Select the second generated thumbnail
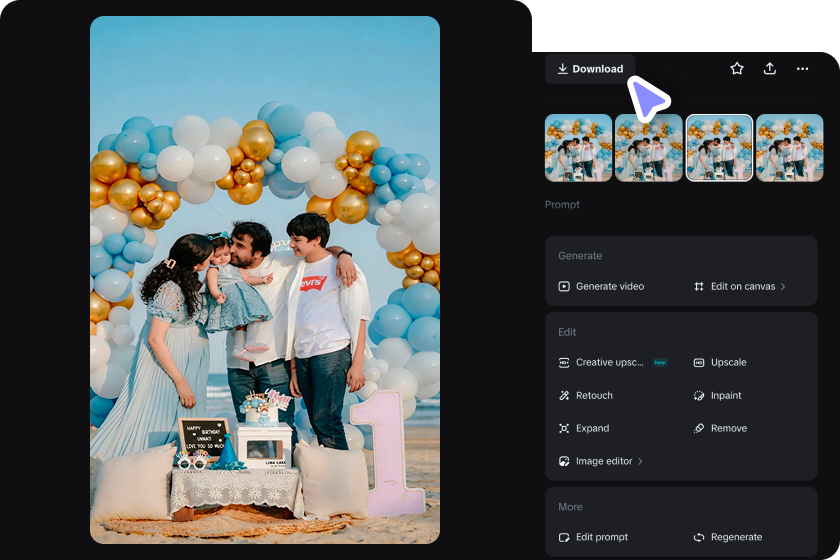840x560 pixels. pyautogui.click(x=649, y=148)
